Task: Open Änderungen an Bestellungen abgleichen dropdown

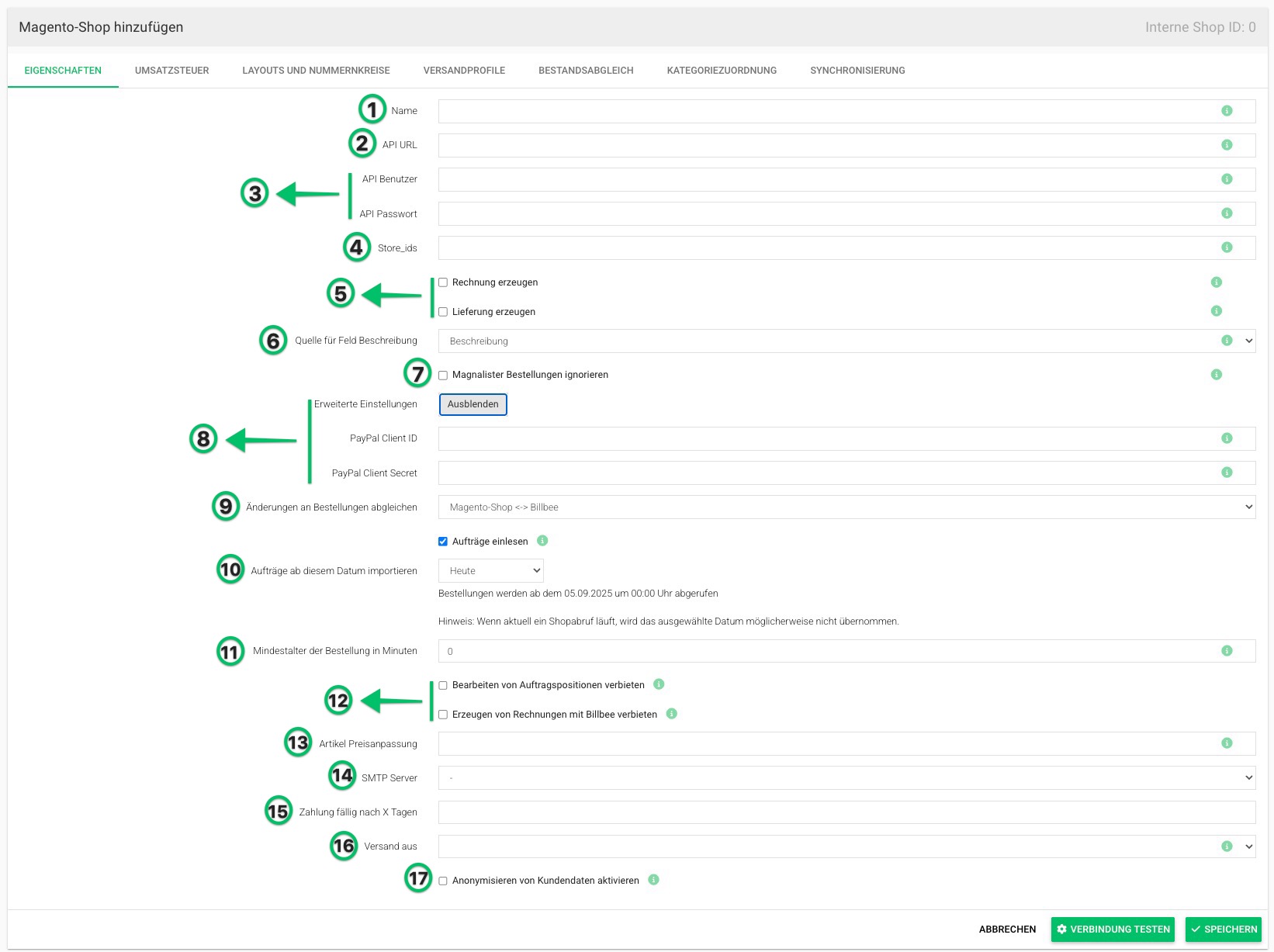Action: pos(846,507)
